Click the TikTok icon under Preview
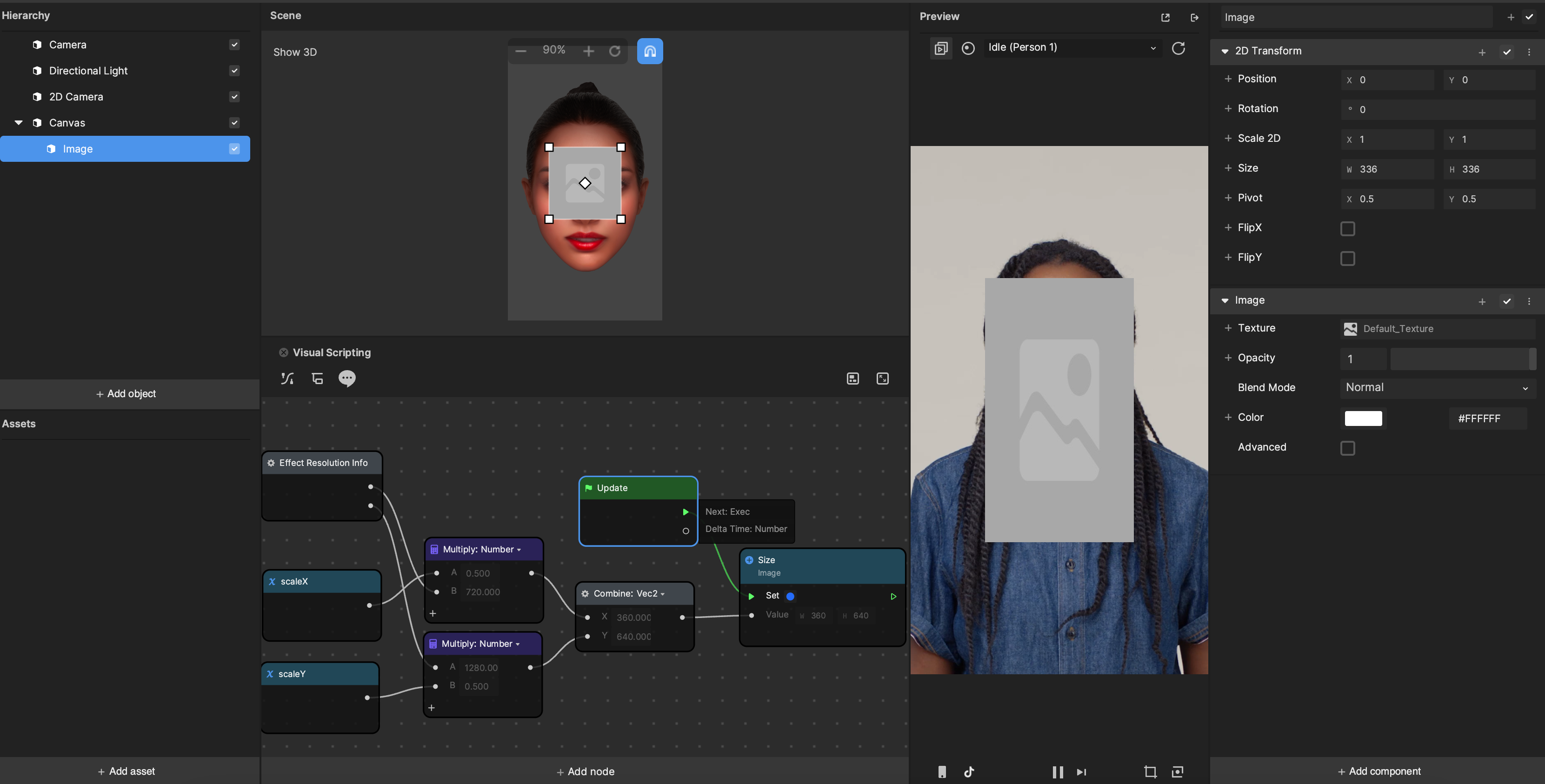1545x784 pixels. (969, 772)
